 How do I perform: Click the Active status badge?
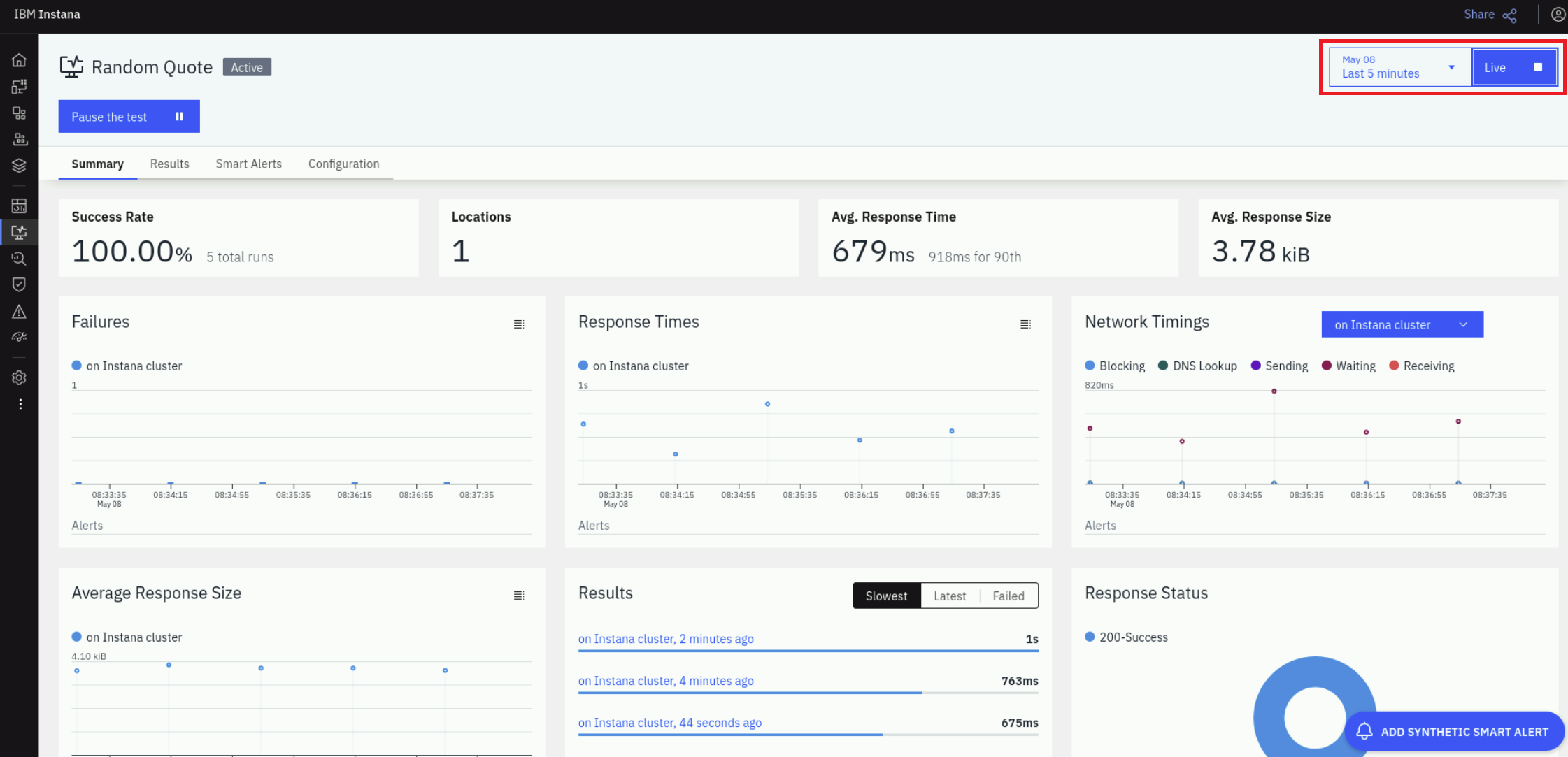coord(247,67)
